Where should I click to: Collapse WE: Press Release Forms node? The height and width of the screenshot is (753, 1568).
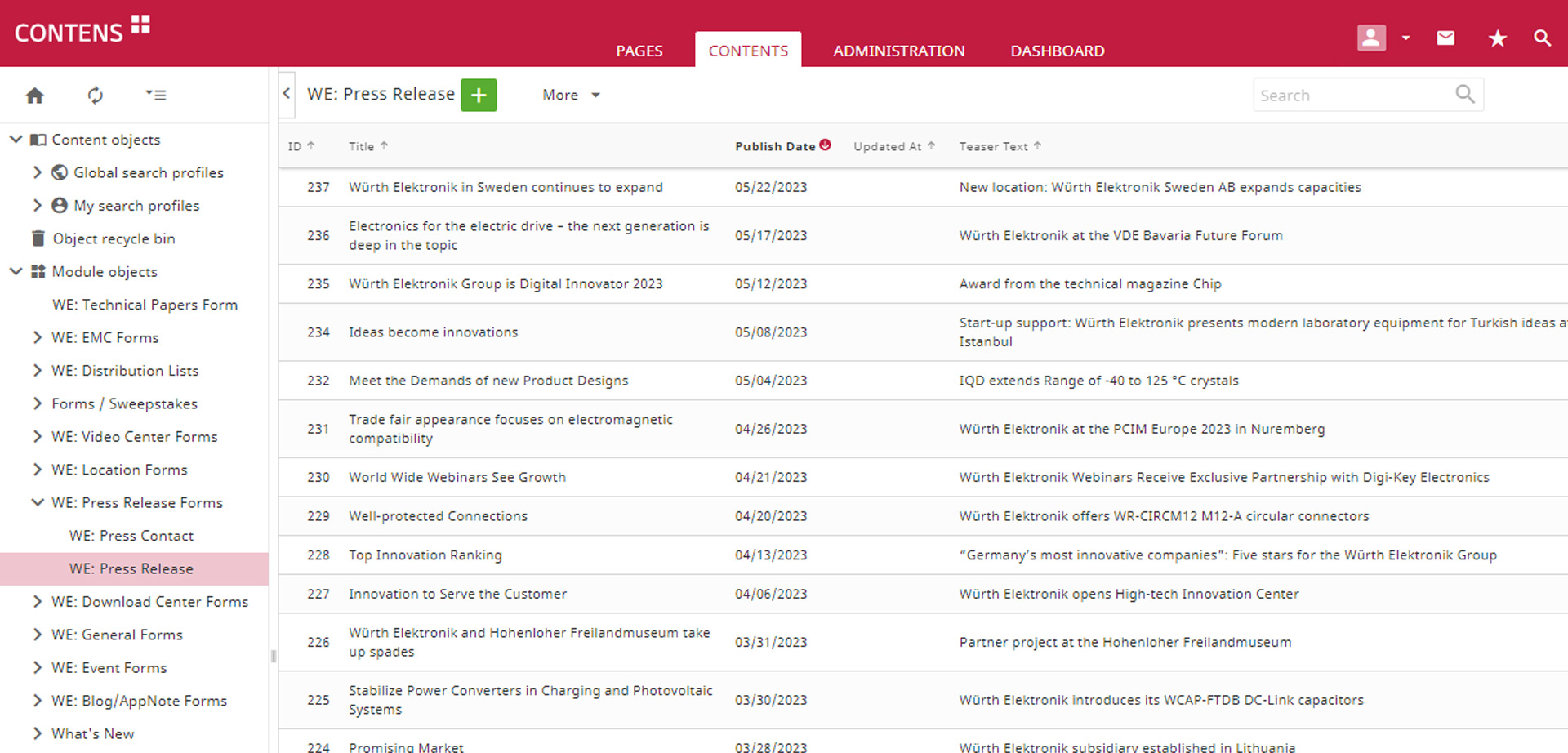(x=38, y=502)
